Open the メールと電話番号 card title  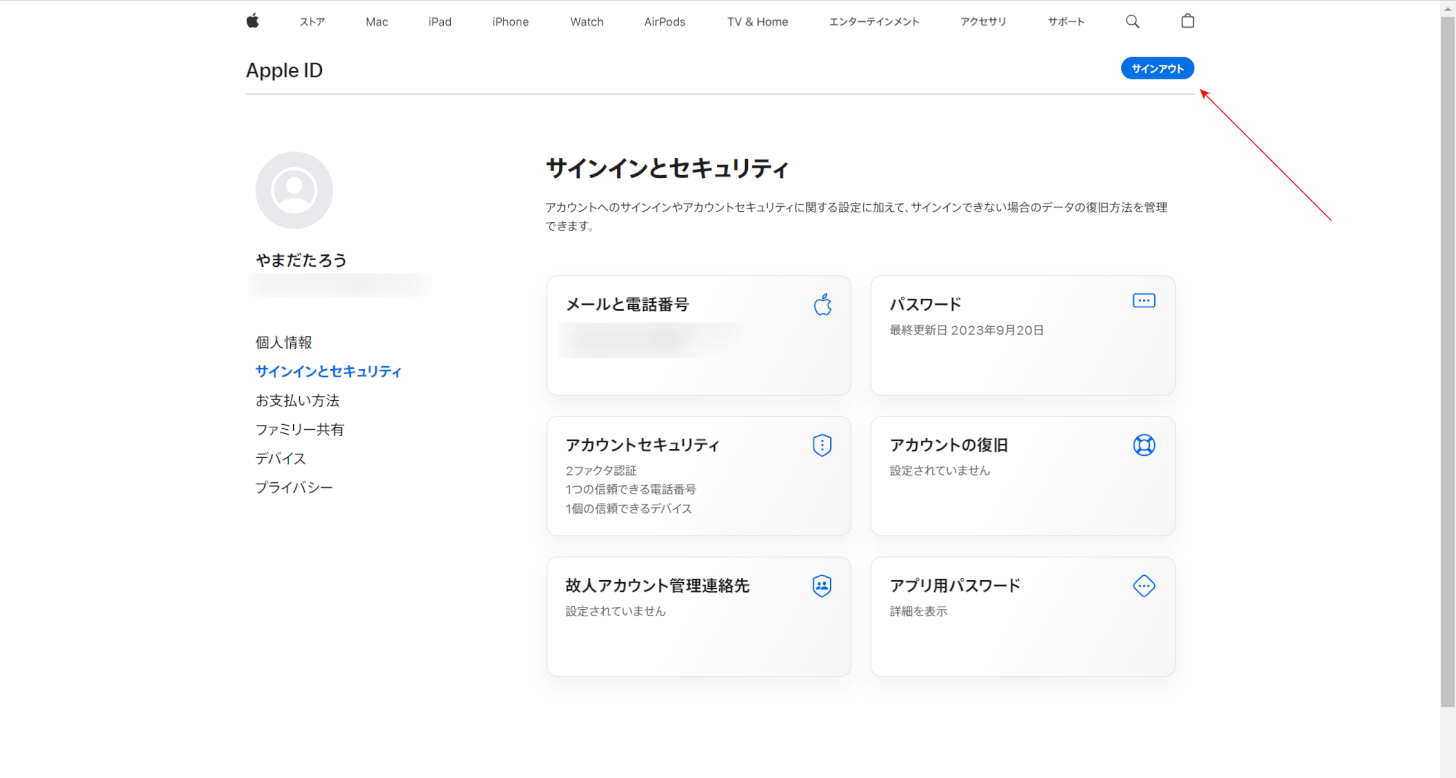click(627, 305)
